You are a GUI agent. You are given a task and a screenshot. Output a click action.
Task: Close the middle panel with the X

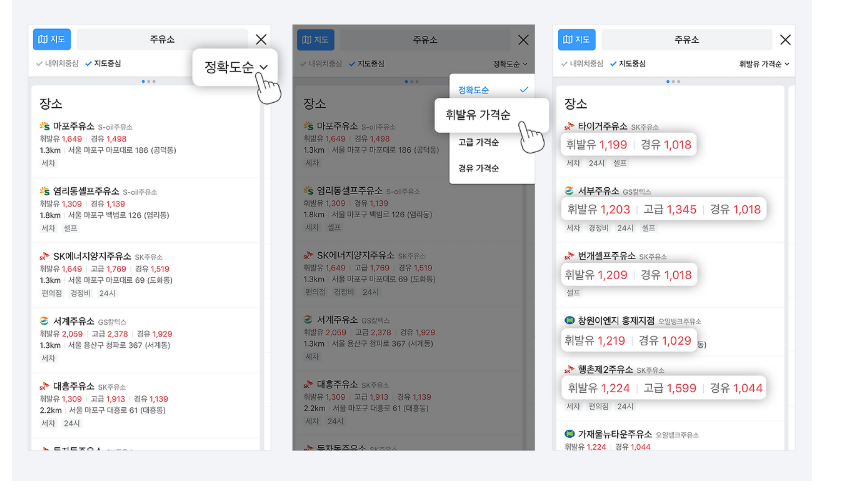coord(523,40)
